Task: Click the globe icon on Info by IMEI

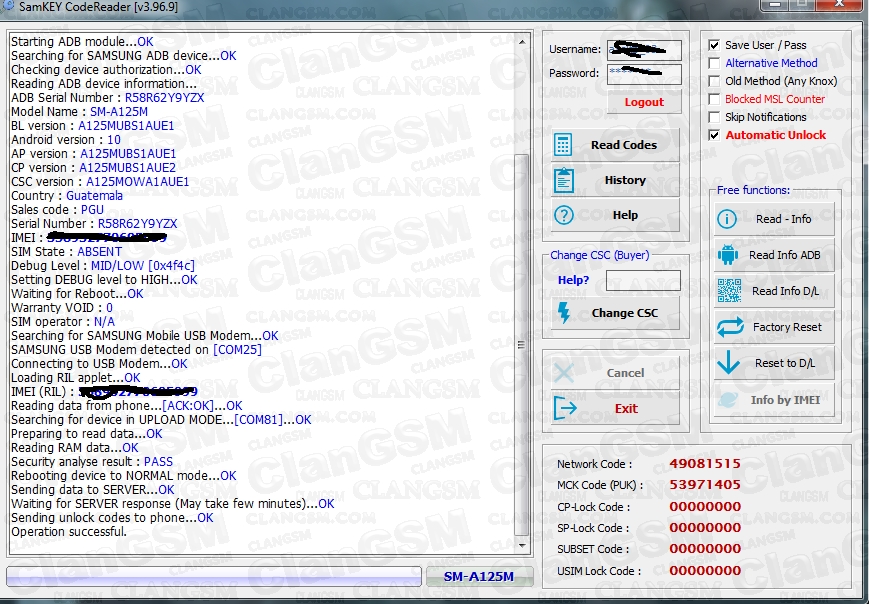Action: click(728, 400)
